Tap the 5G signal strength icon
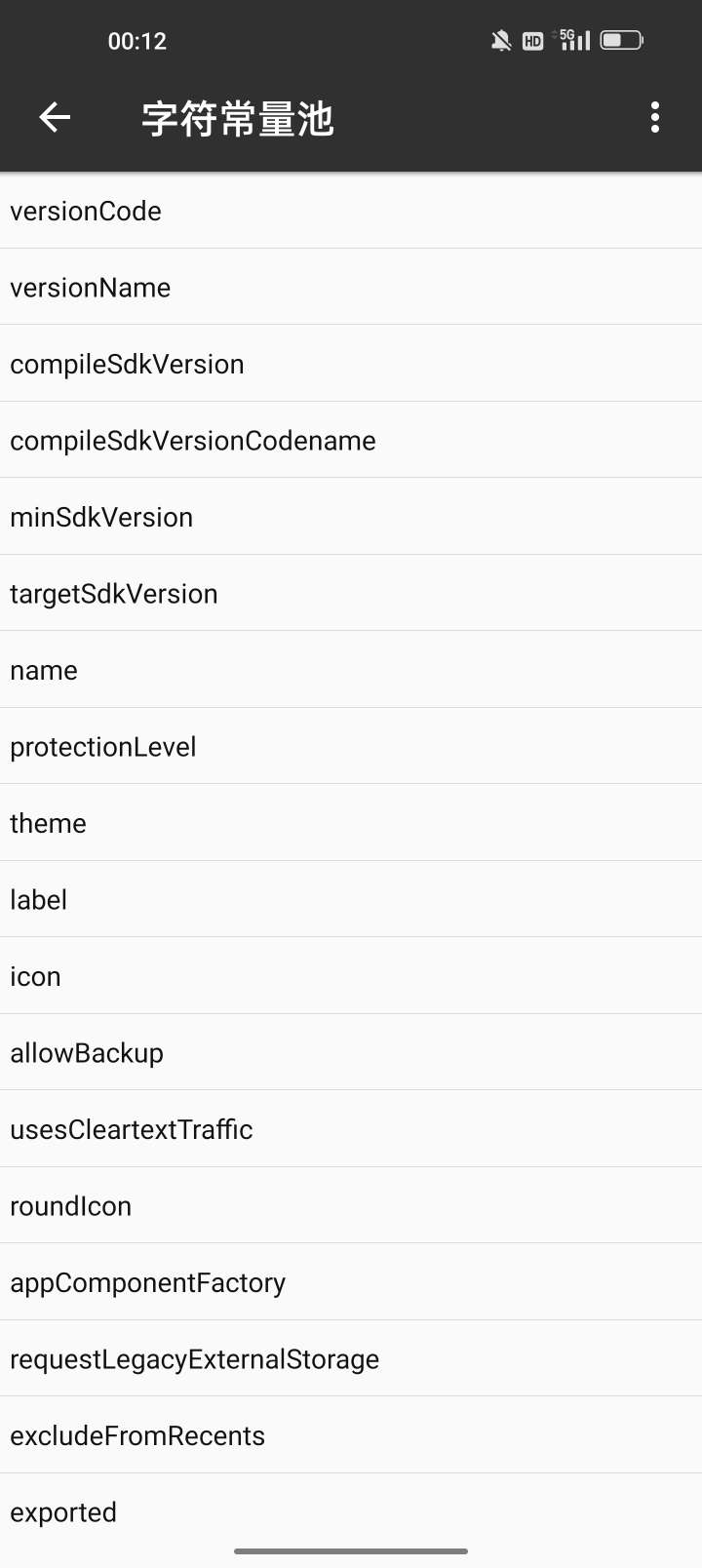 click(x=572, y=40)
